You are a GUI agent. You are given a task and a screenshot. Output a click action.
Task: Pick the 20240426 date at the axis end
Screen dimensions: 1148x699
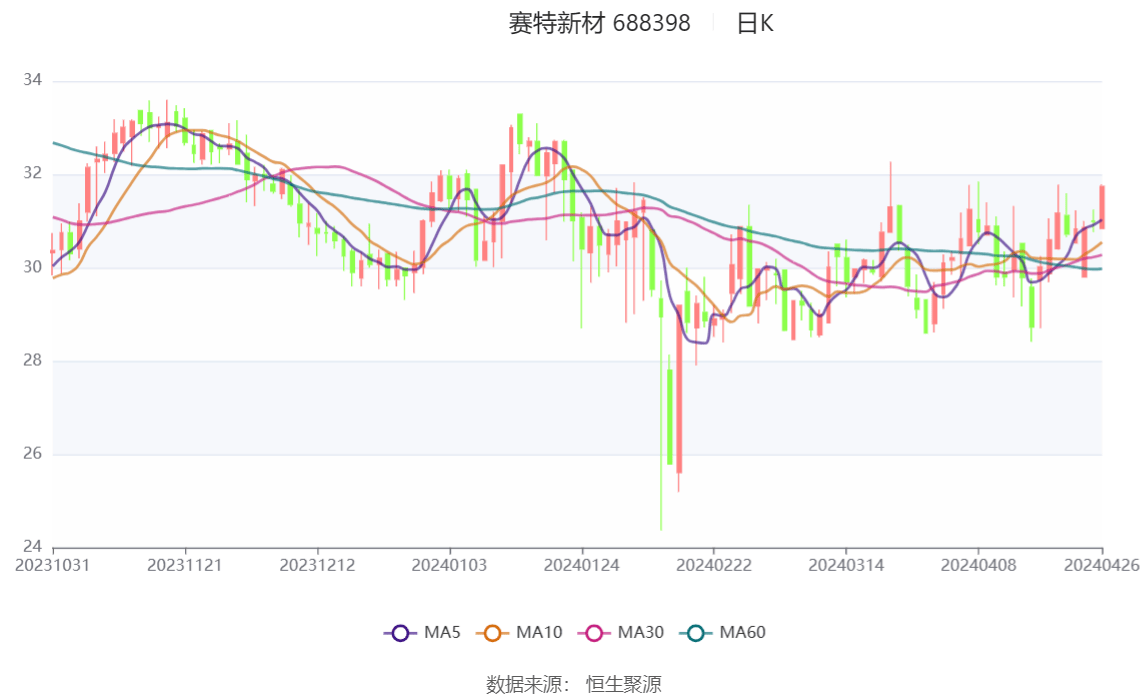point(1101,565)
